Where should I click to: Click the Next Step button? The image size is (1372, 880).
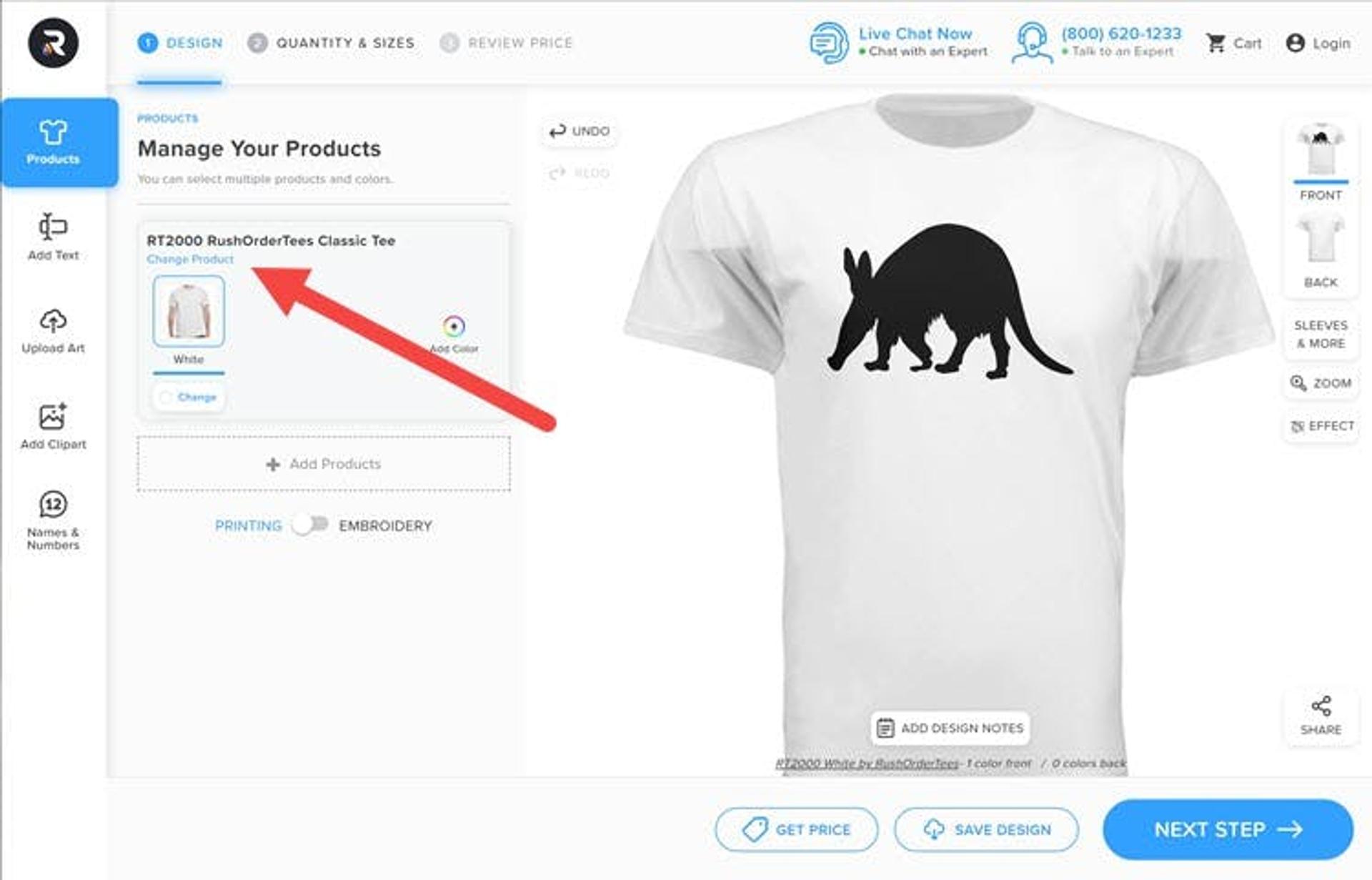pos(1228,829)
